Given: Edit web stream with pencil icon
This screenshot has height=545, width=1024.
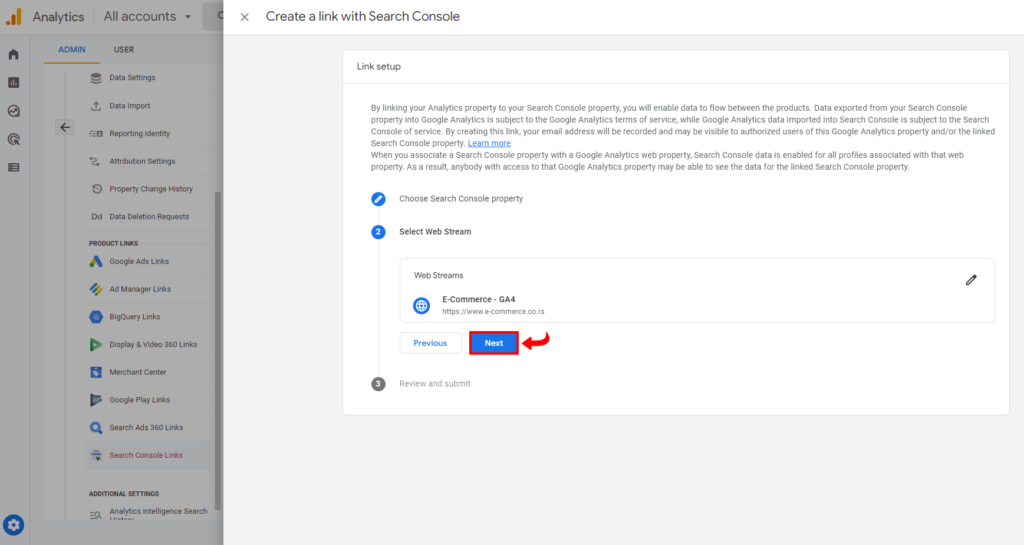Looking at the screenshot, I should click(971, 280).
